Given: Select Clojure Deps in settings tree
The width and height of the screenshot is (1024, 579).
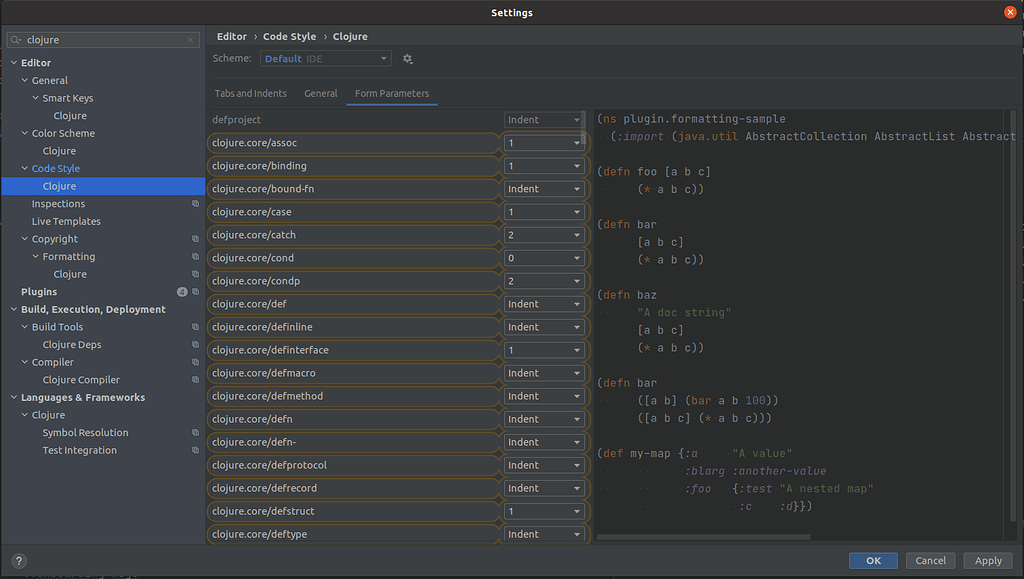Looking at the screenshot, I should pyautogui.click(x=72, y=345).
